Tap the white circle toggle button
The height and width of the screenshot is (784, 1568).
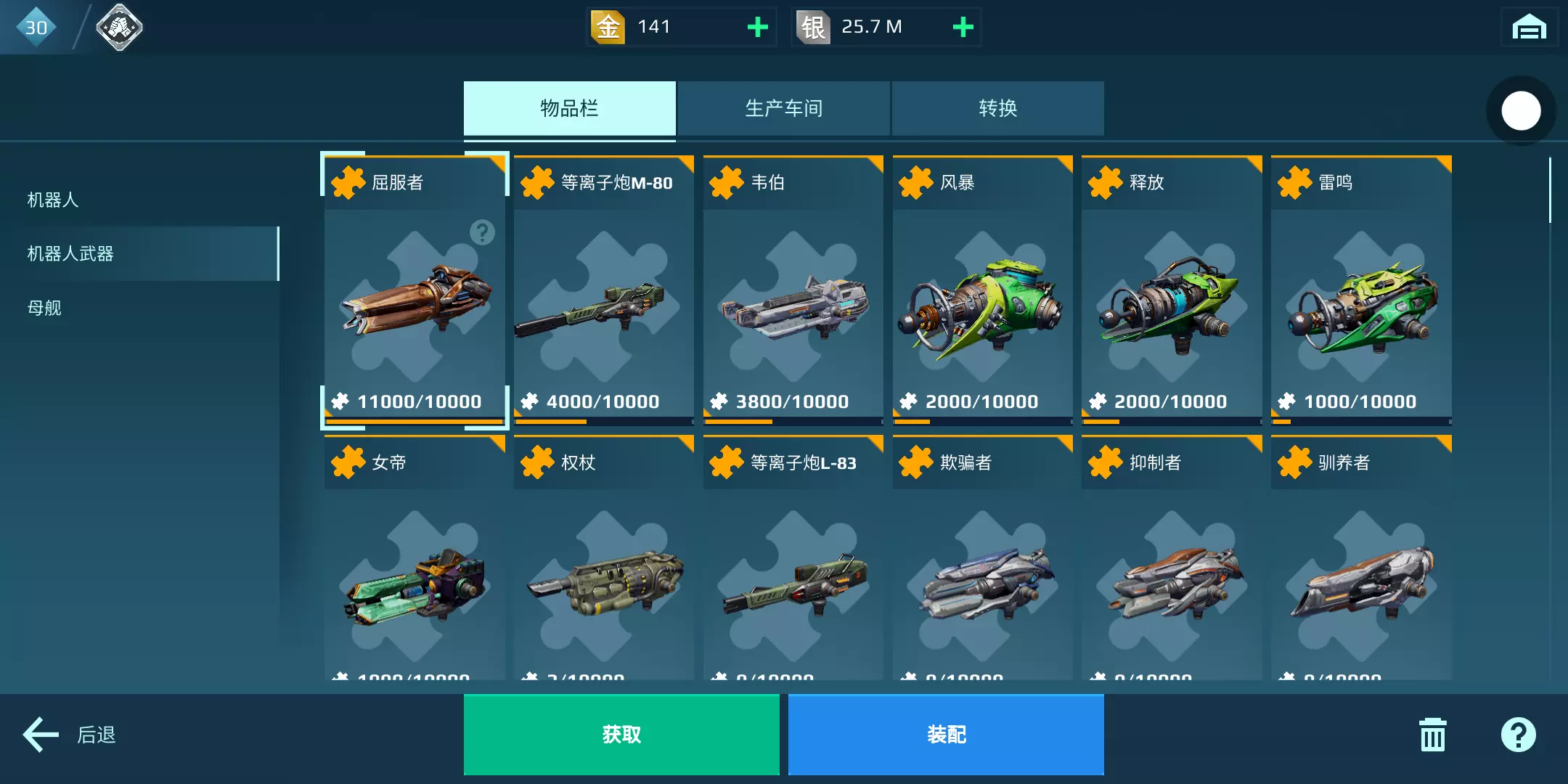coord(1521,110)
